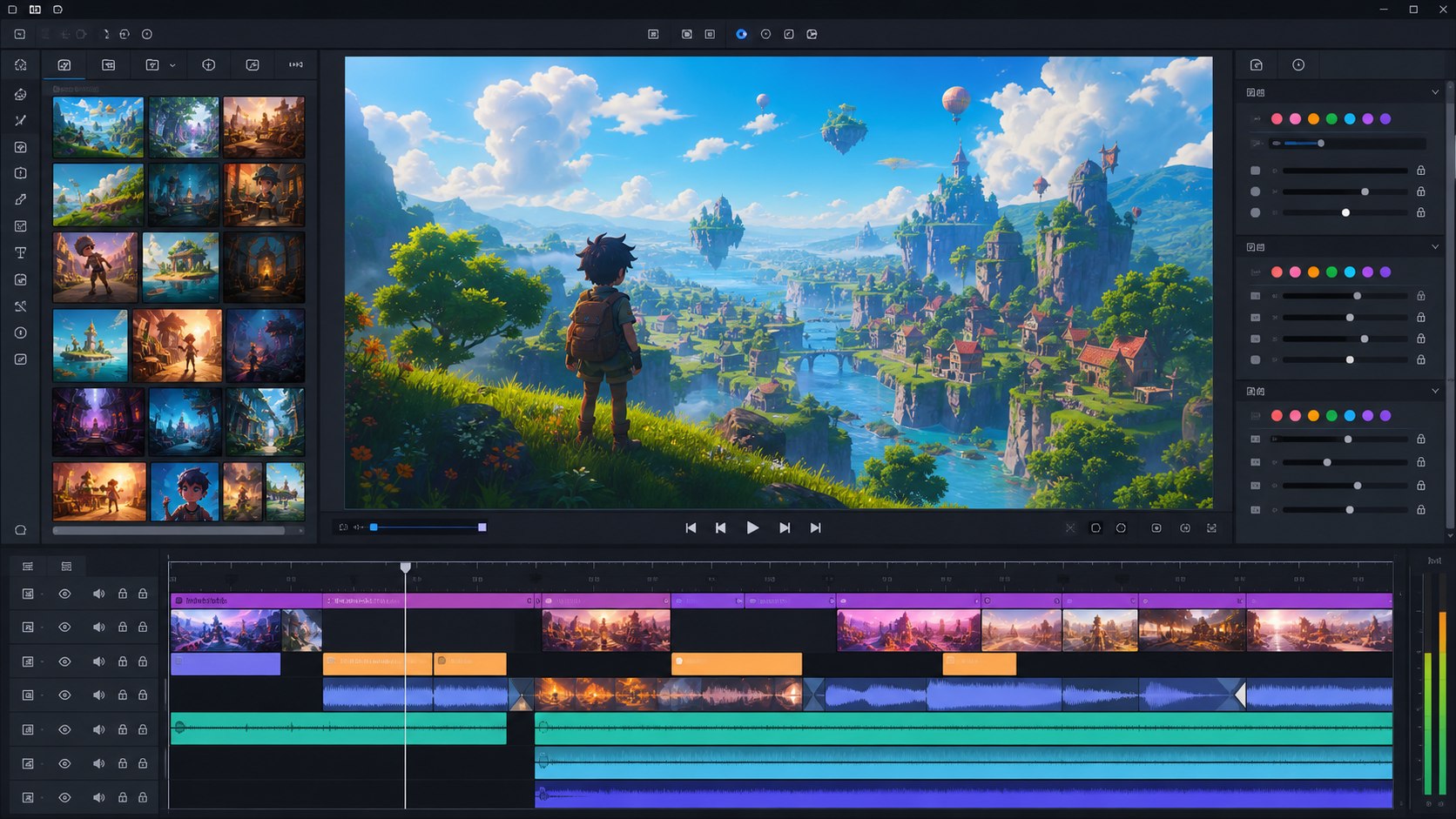1456x819 pixels.
Task: Step forward one frame
Action: pyautogui.click(x=785, y=527)
